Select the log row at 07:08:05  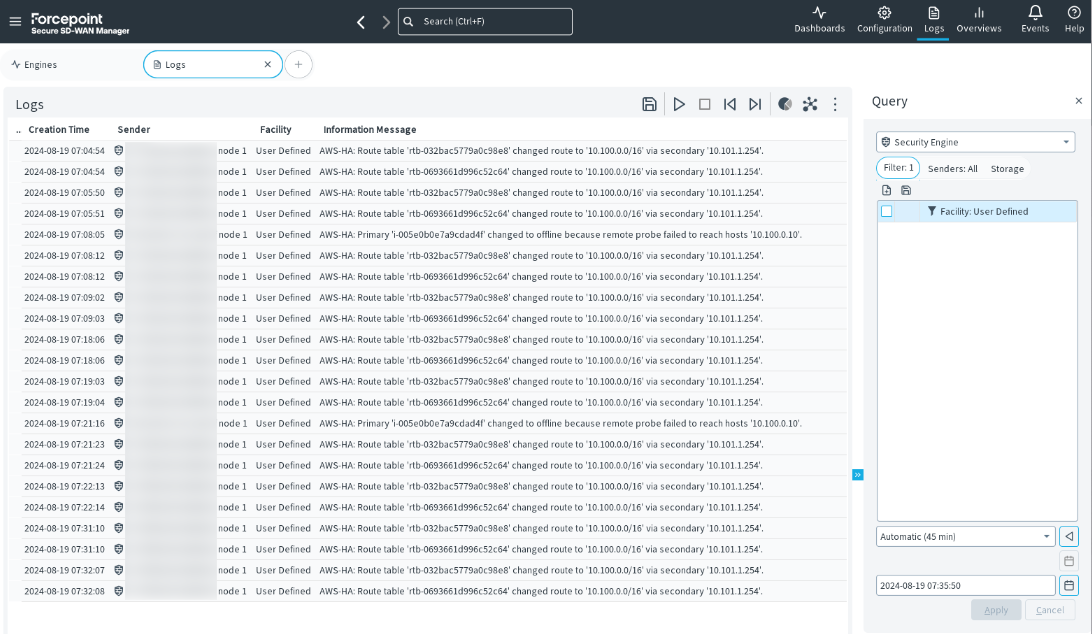pos(428,235)
